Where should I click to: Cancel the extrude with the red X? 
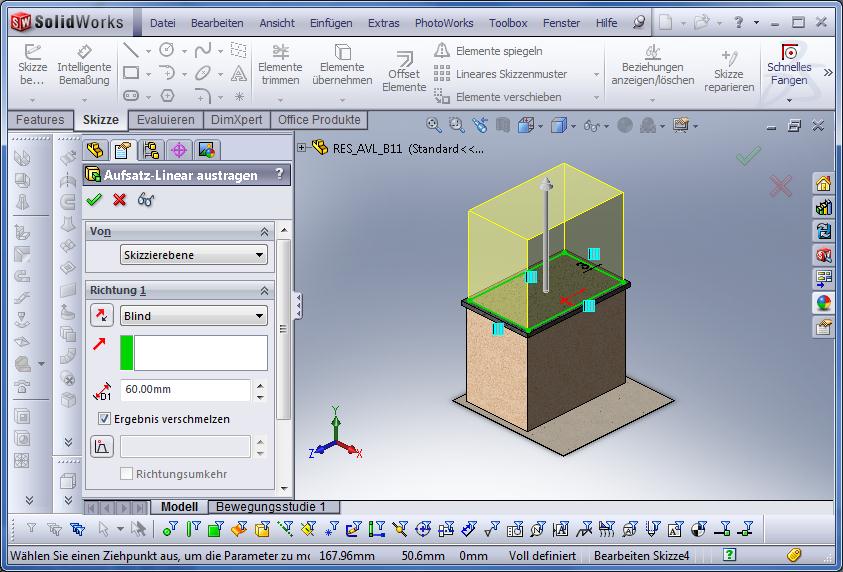pyautogui.click(x=120, y=200)
